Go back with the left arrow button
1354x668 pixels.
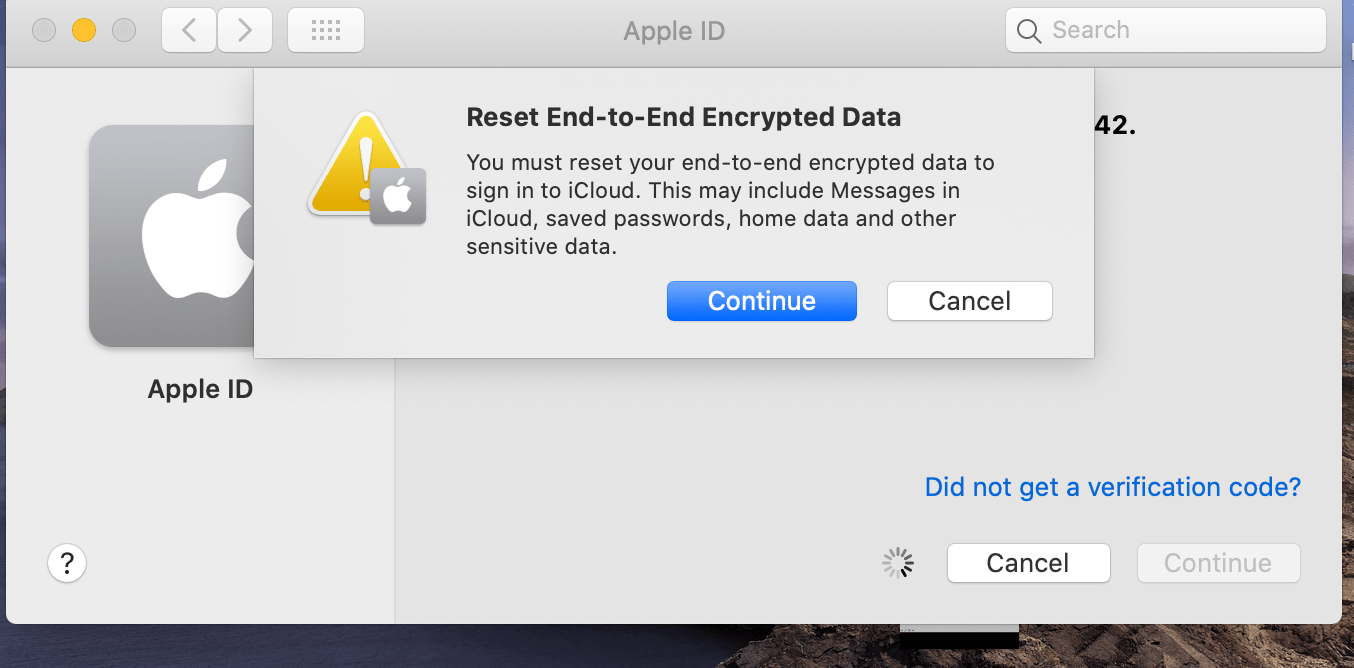(x=189, y=31)
